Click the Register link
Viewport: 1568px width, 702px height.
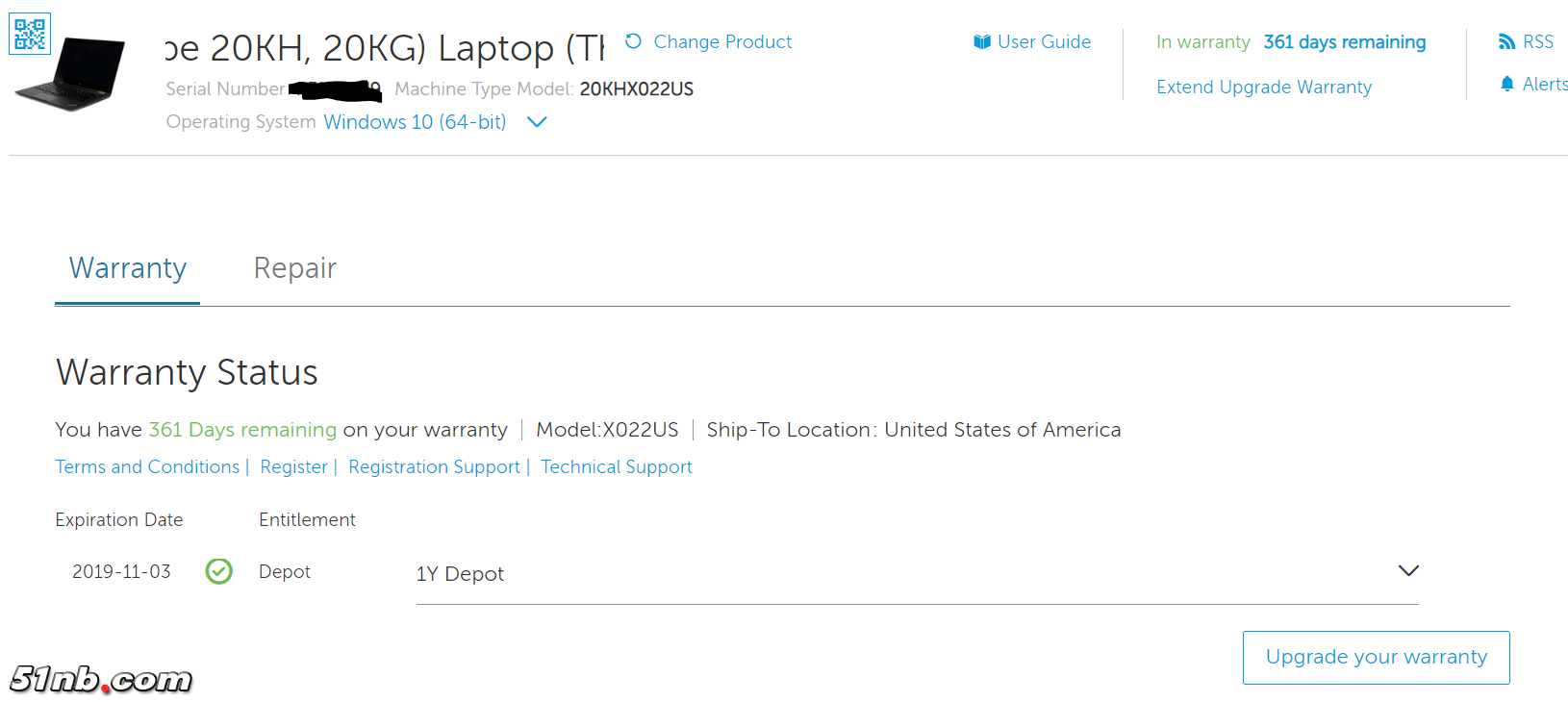(x=293, y=466)
